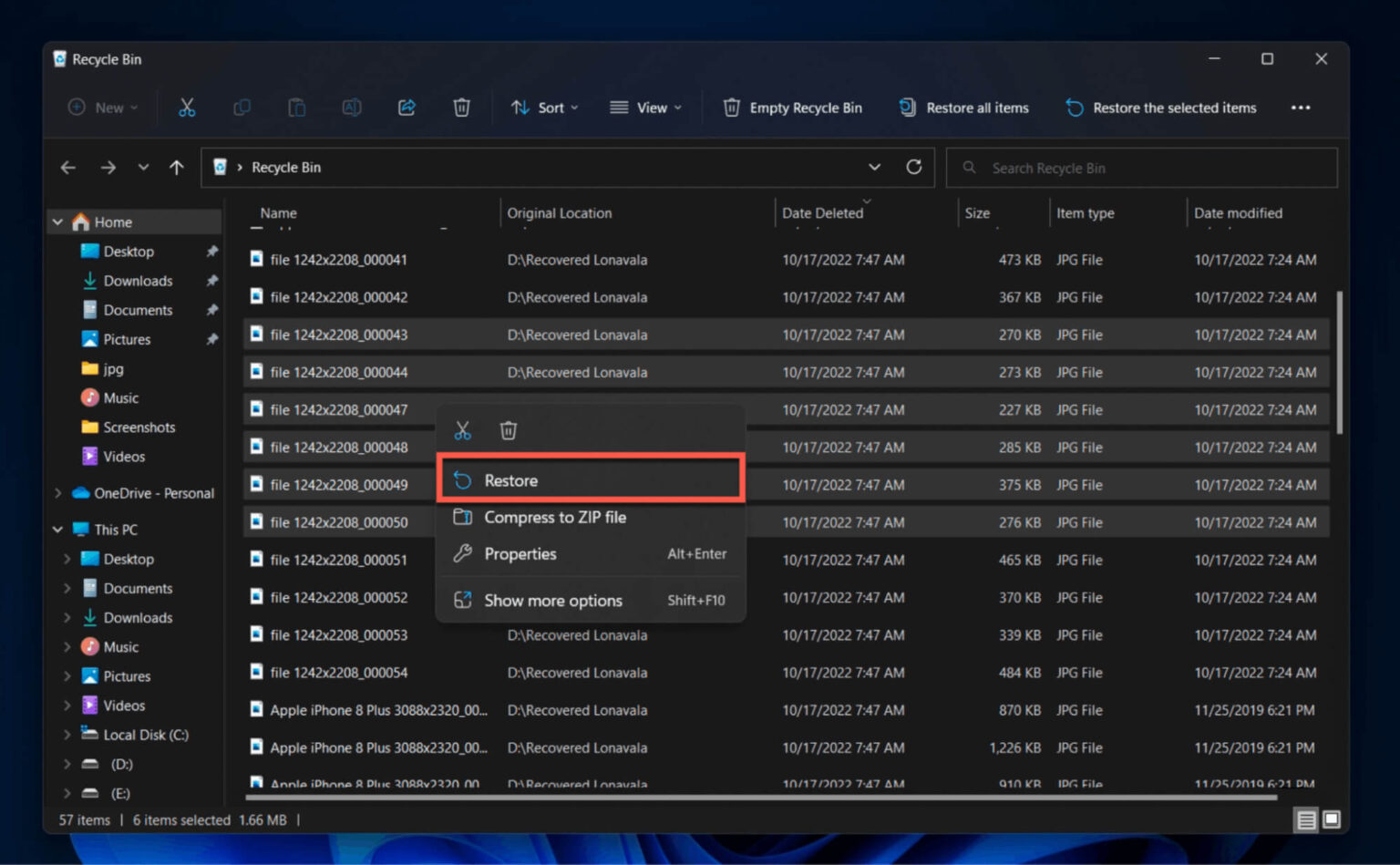Open the See more ellipsis toolbar menu
Screen dimensions: 1400x865
[1301, 107]
